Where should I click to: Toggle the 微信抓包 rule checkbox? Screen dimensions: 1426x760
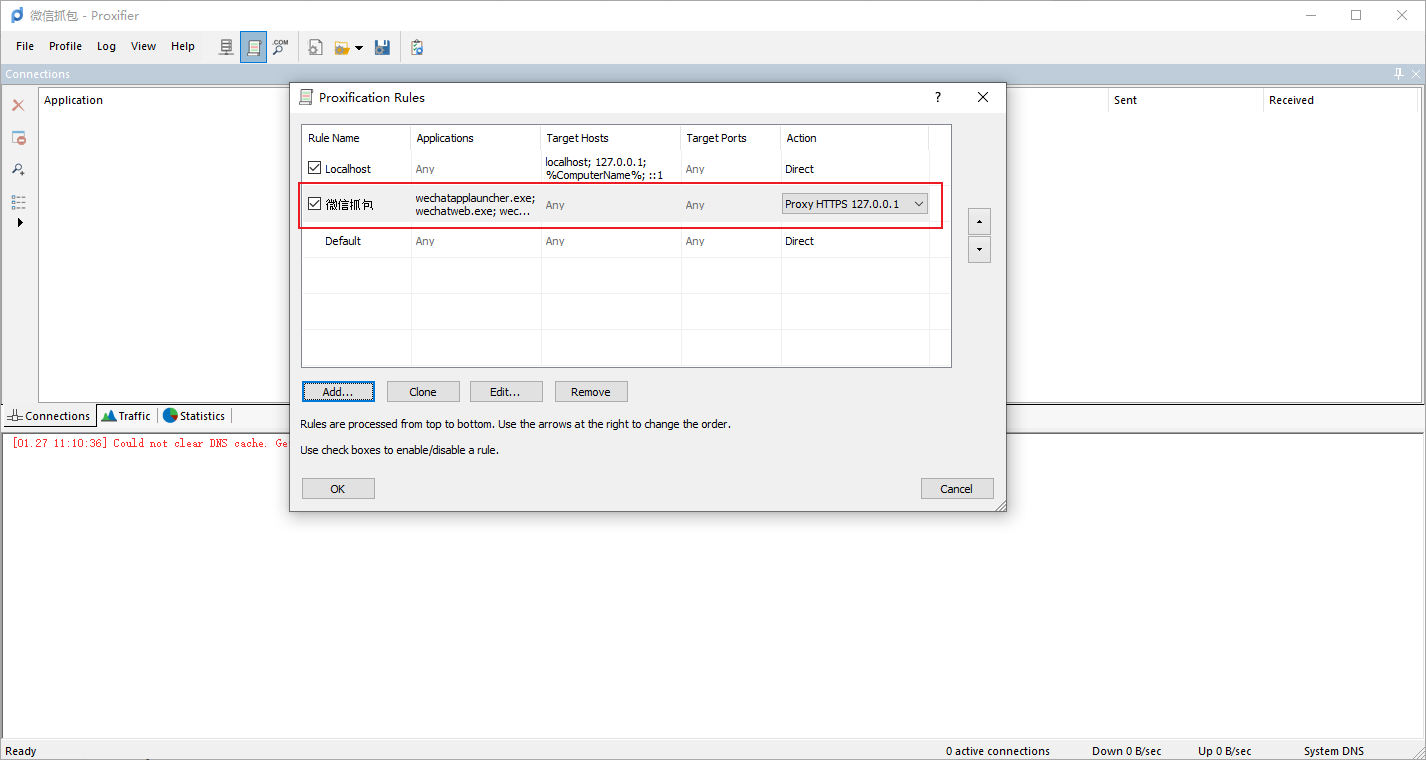tap(315, 204)
